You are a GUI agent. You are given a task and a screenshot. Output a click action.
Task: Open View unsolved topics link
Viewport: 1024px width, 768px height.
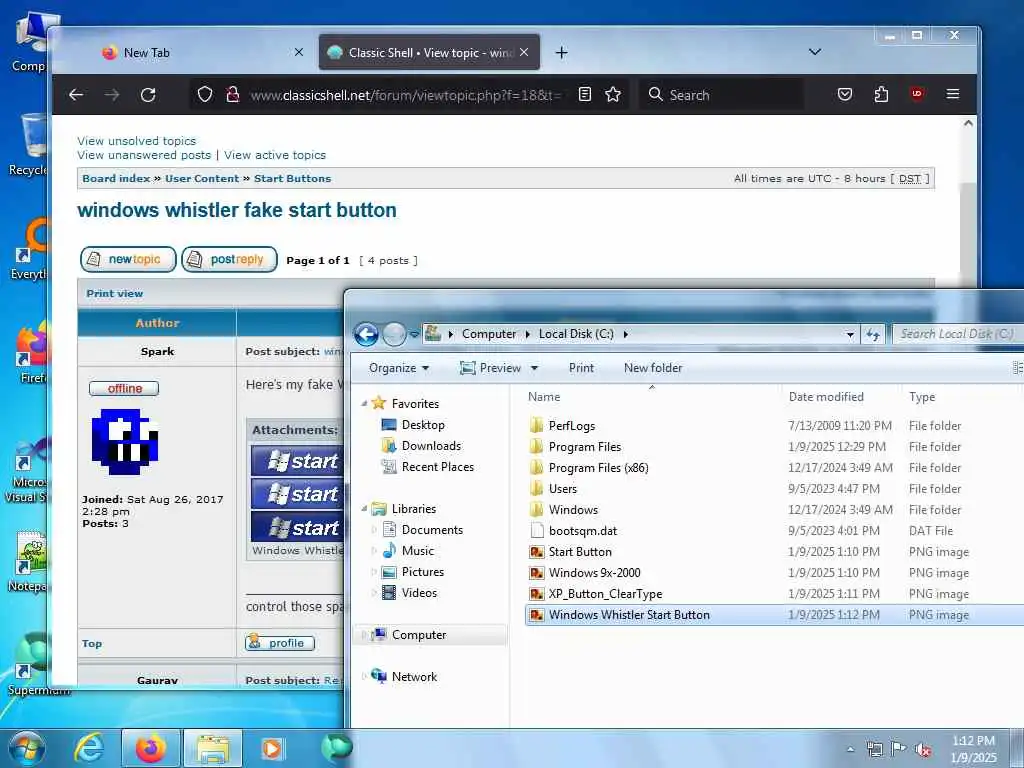[136, 140]
